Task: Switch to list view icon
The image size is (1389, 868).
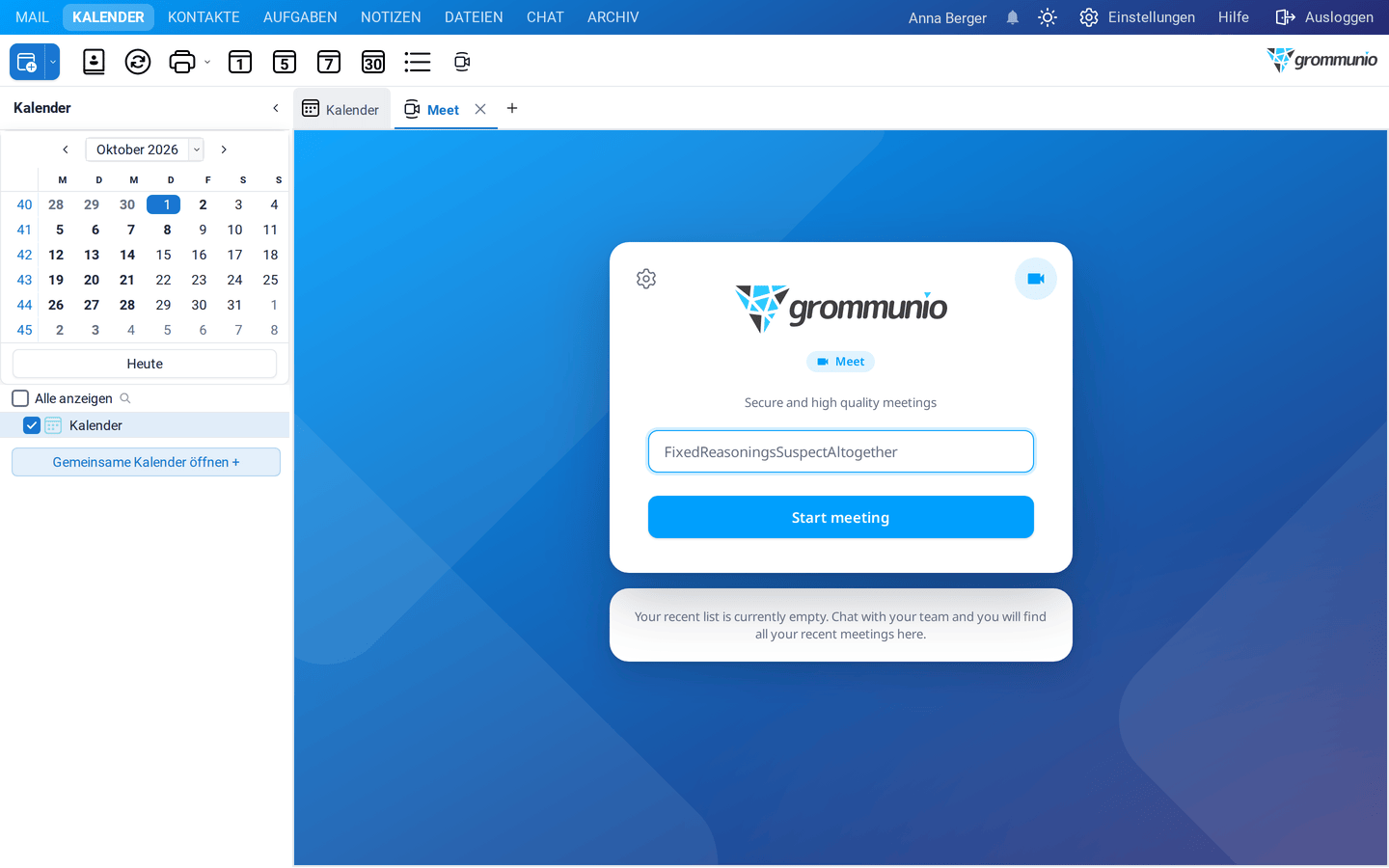Action: coord(418,62)
